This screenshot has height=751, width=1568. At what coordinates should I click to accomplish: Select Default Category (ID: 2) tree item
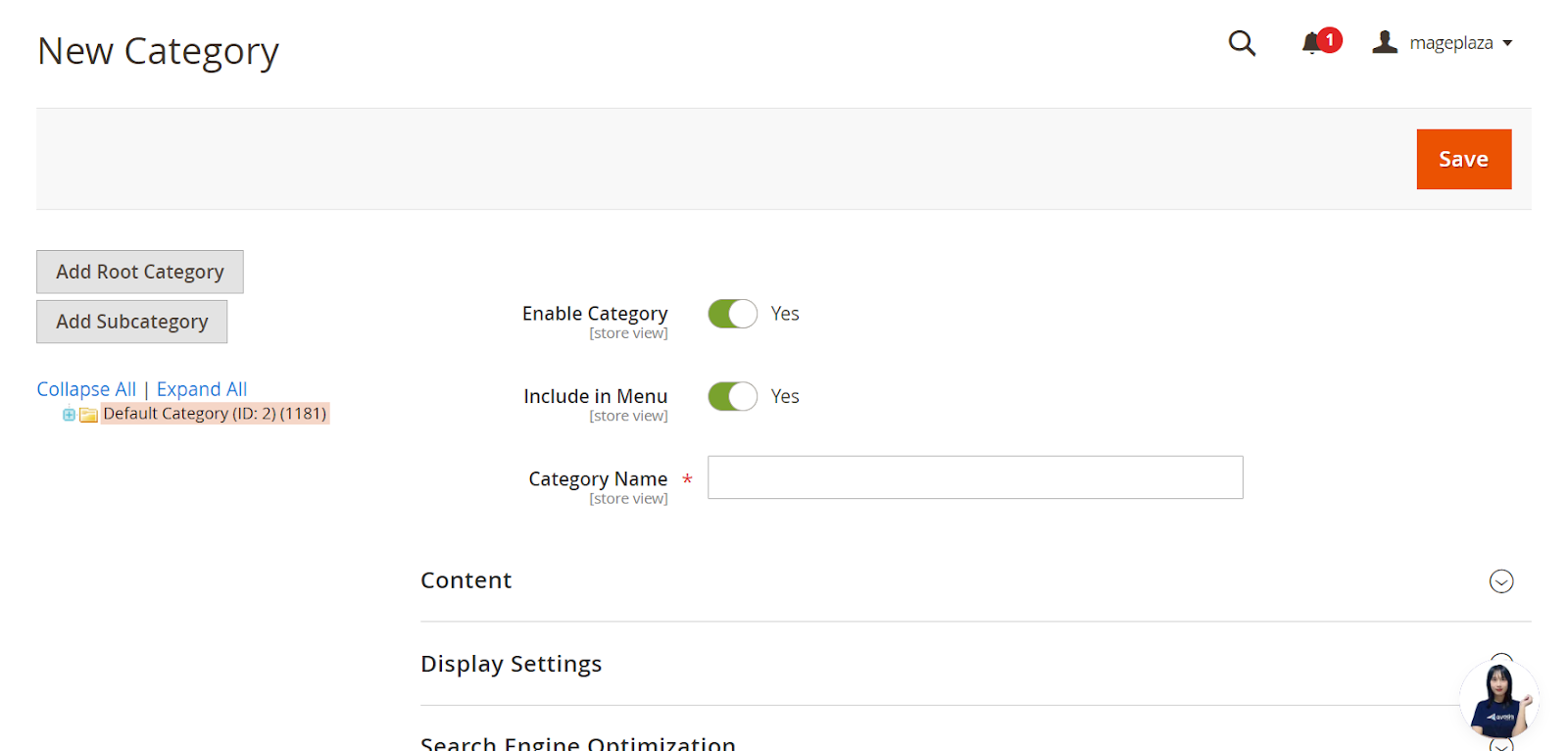(215, 414)
